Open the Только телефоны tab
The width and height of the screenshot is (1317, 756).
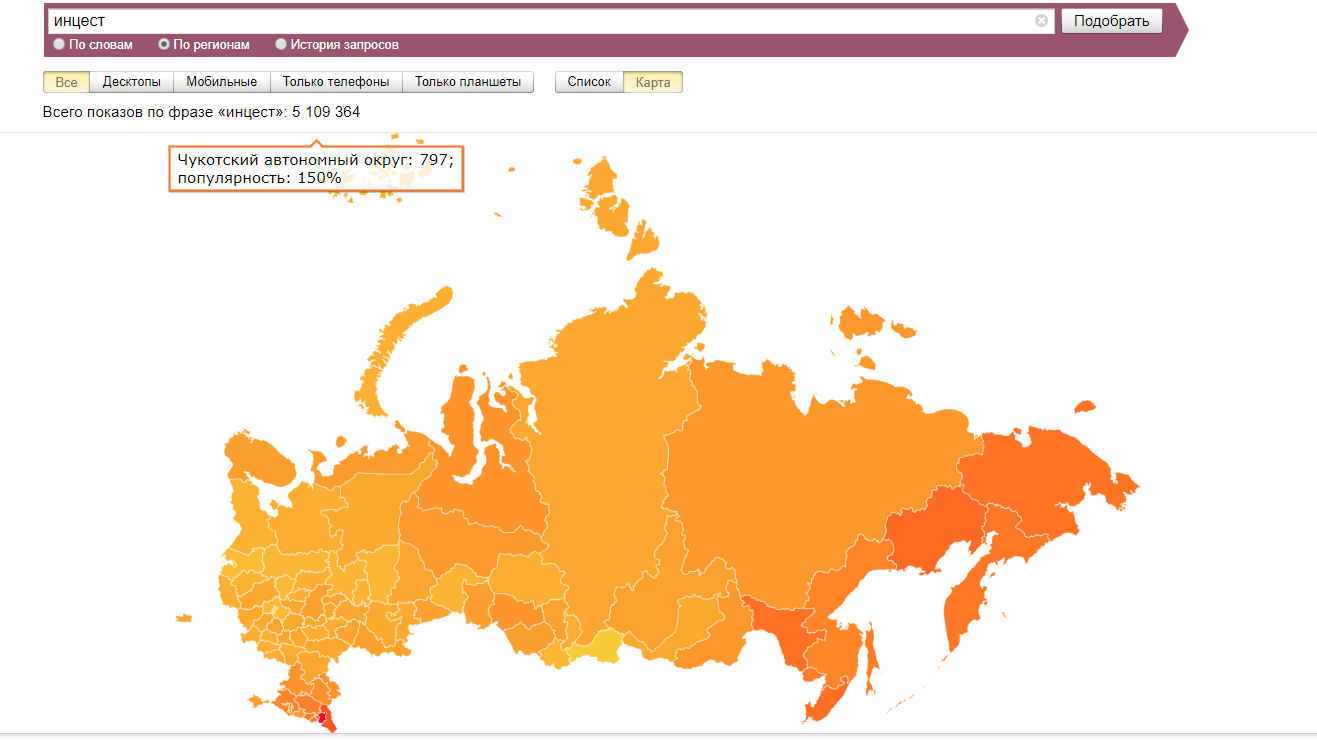point(336,82)
